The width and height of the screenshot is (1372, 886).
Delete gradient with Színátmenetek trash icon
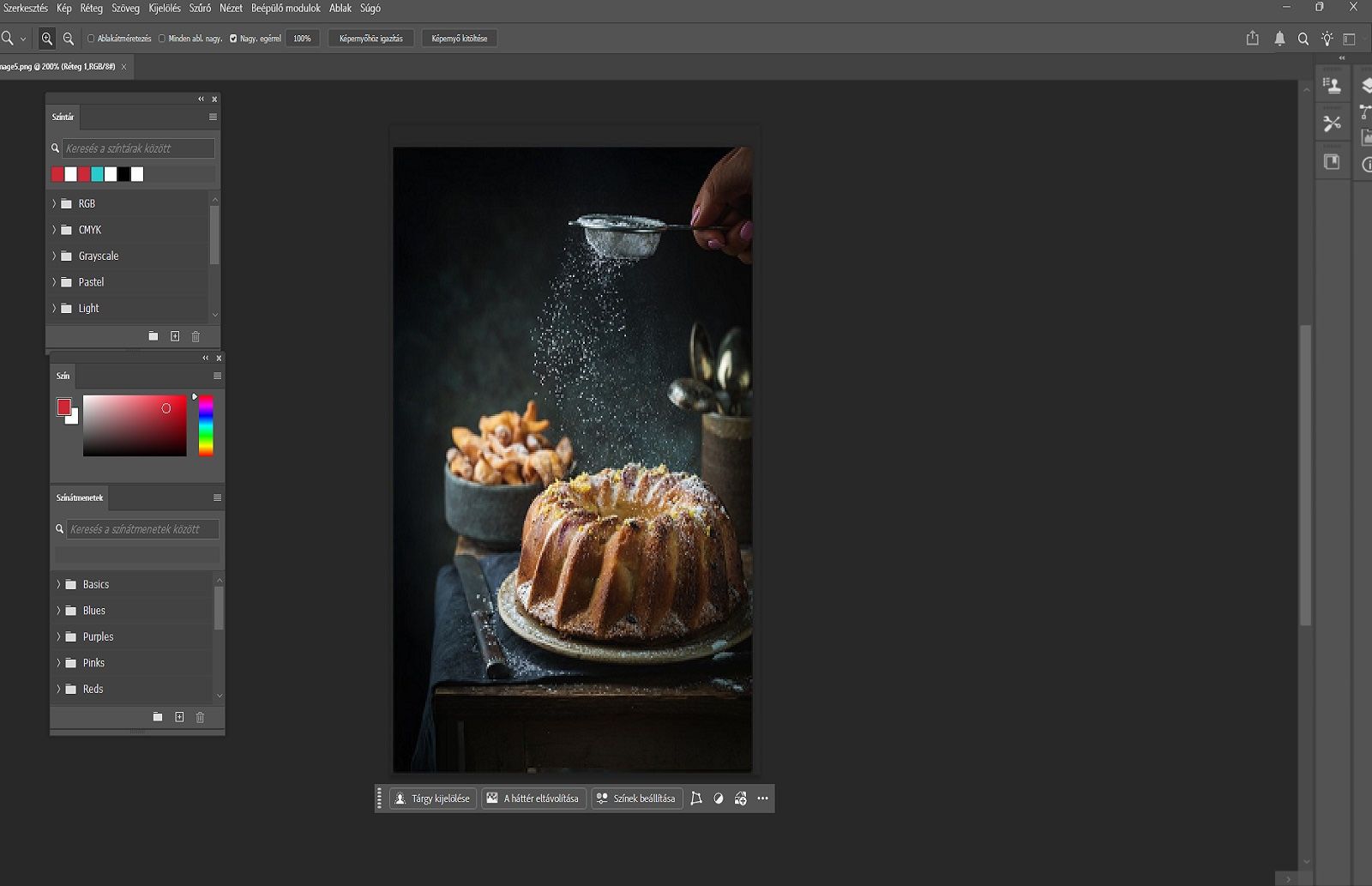tap(200, 717)
